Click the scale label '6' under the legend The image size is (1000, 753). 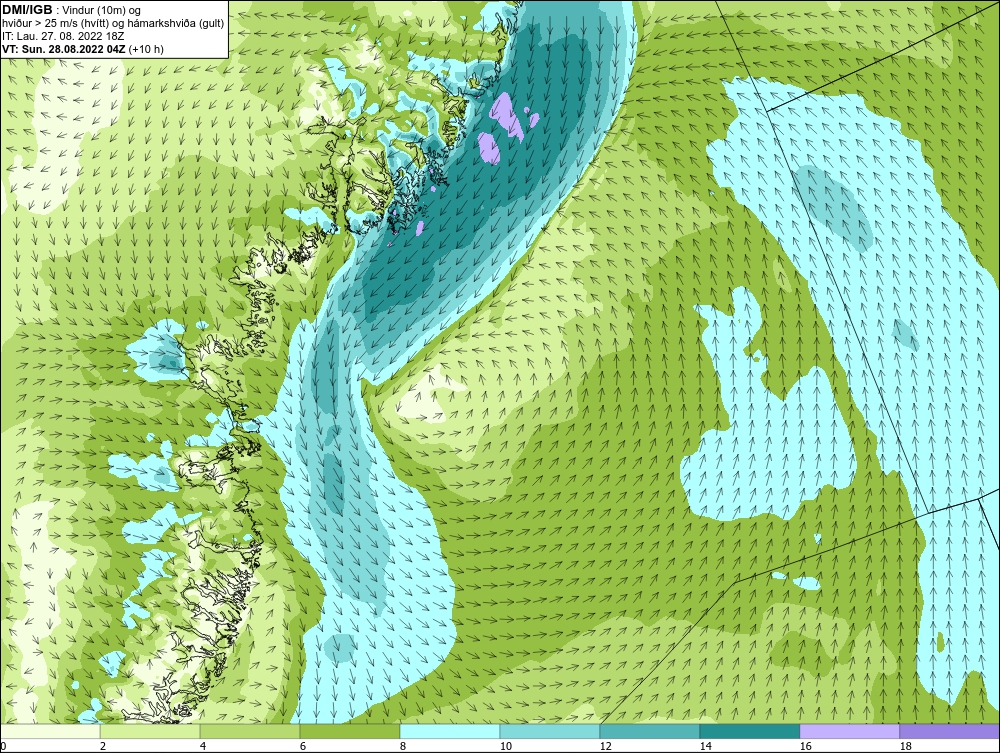point(303,747)
